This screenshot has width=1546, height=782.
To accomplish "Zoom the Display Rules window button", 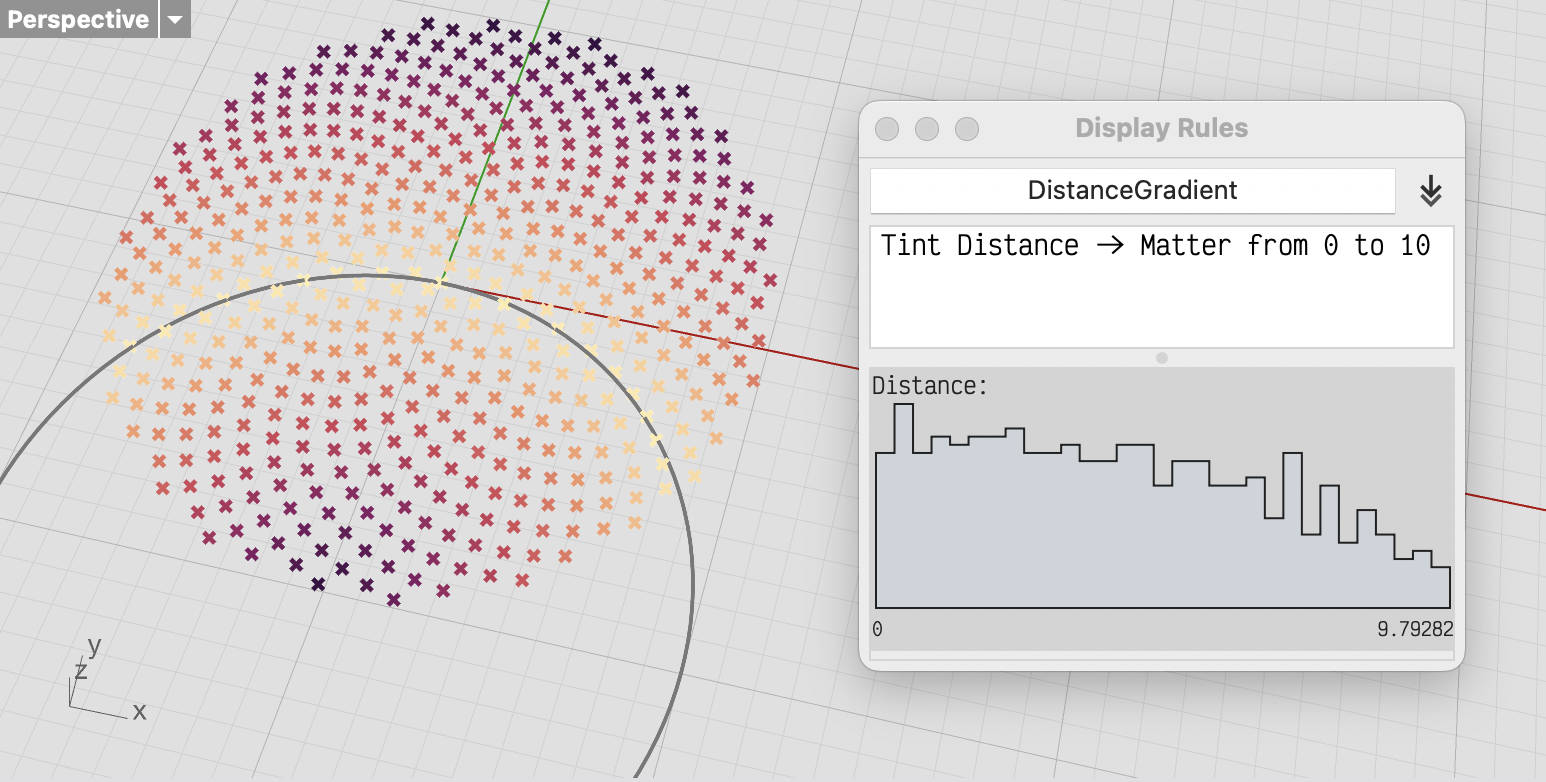I will point(966,129).
